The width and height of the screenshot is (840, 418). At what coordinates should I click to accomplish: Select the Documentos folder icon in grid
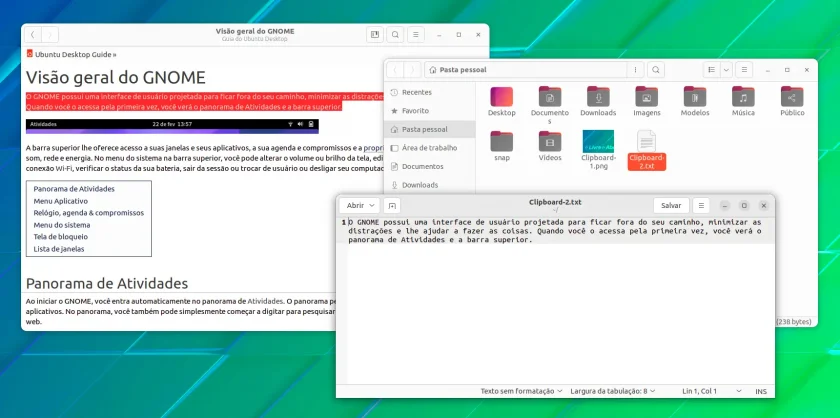point(550,96)
